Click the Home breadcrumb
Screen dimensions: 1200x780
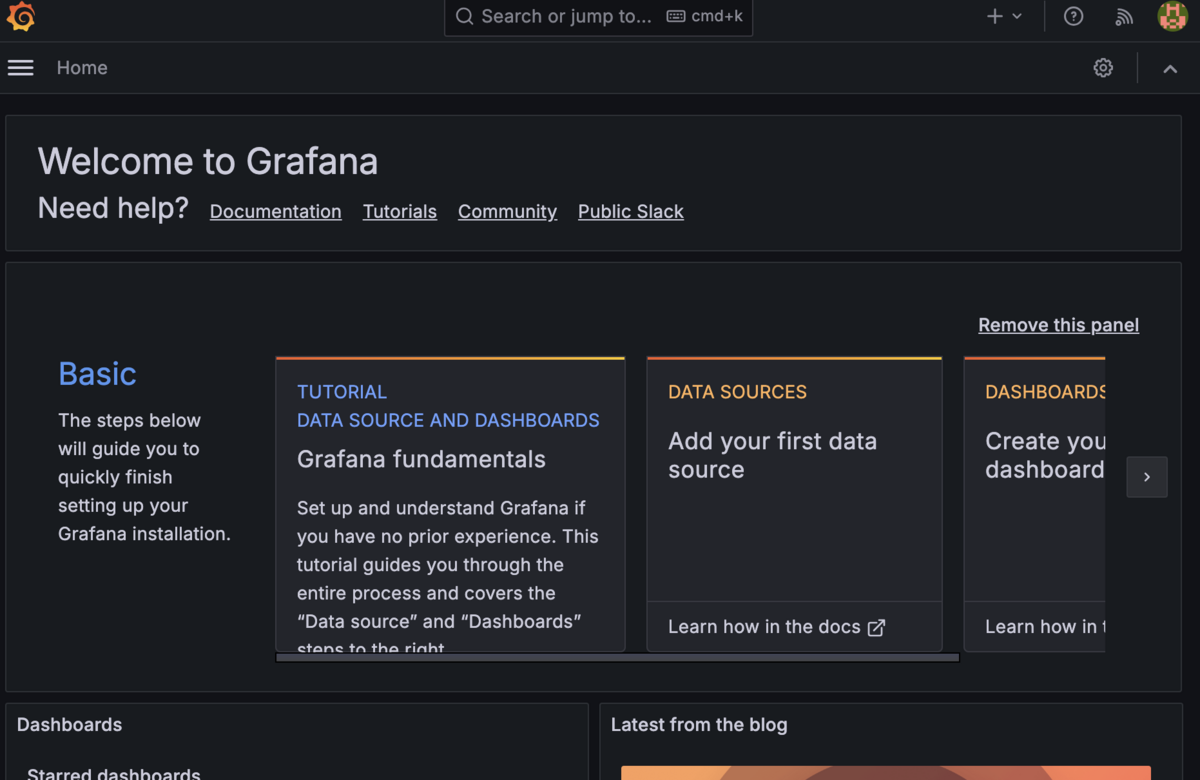[82, 68]
